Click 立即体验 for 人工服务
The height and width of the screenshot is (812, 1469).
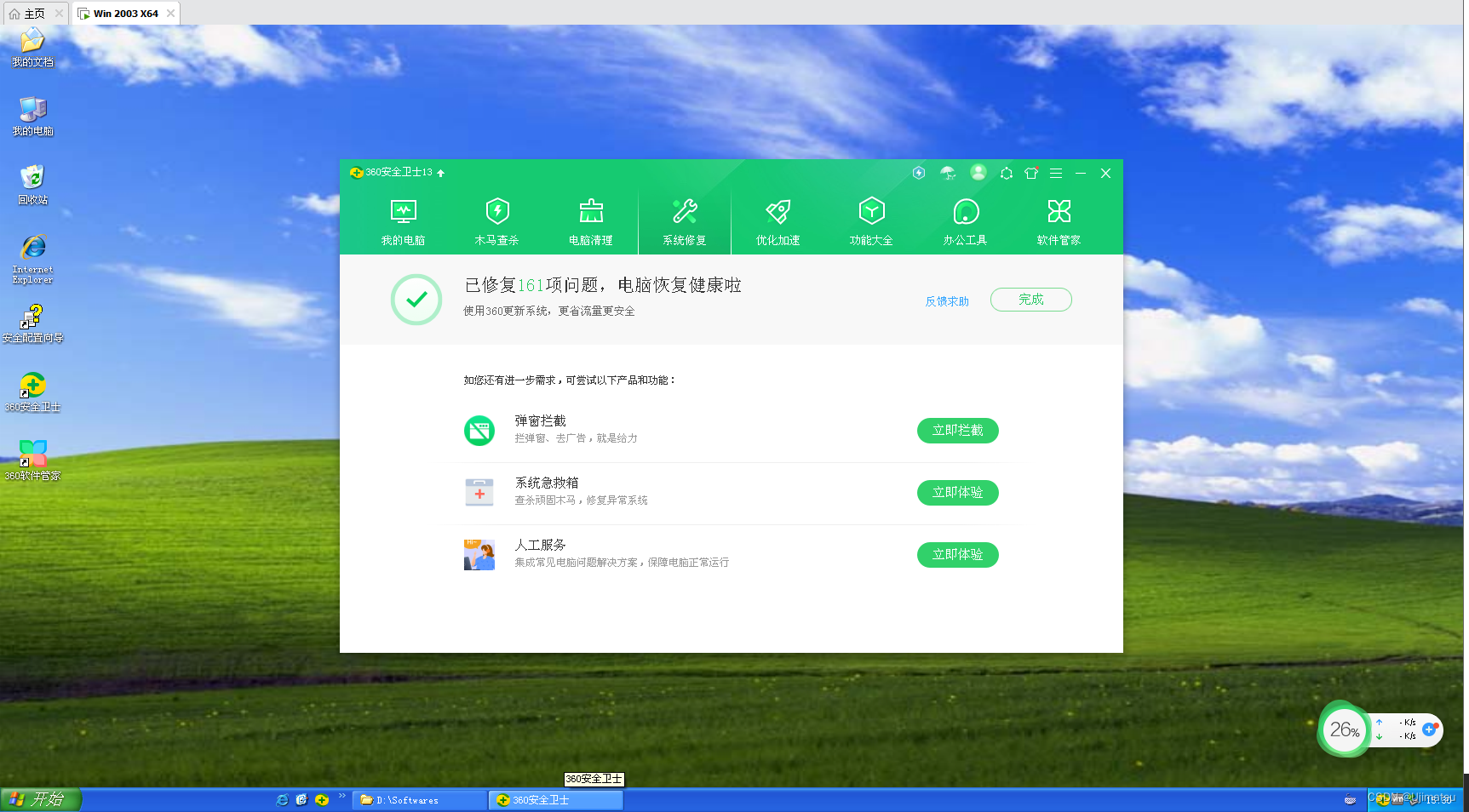point(958,555)
